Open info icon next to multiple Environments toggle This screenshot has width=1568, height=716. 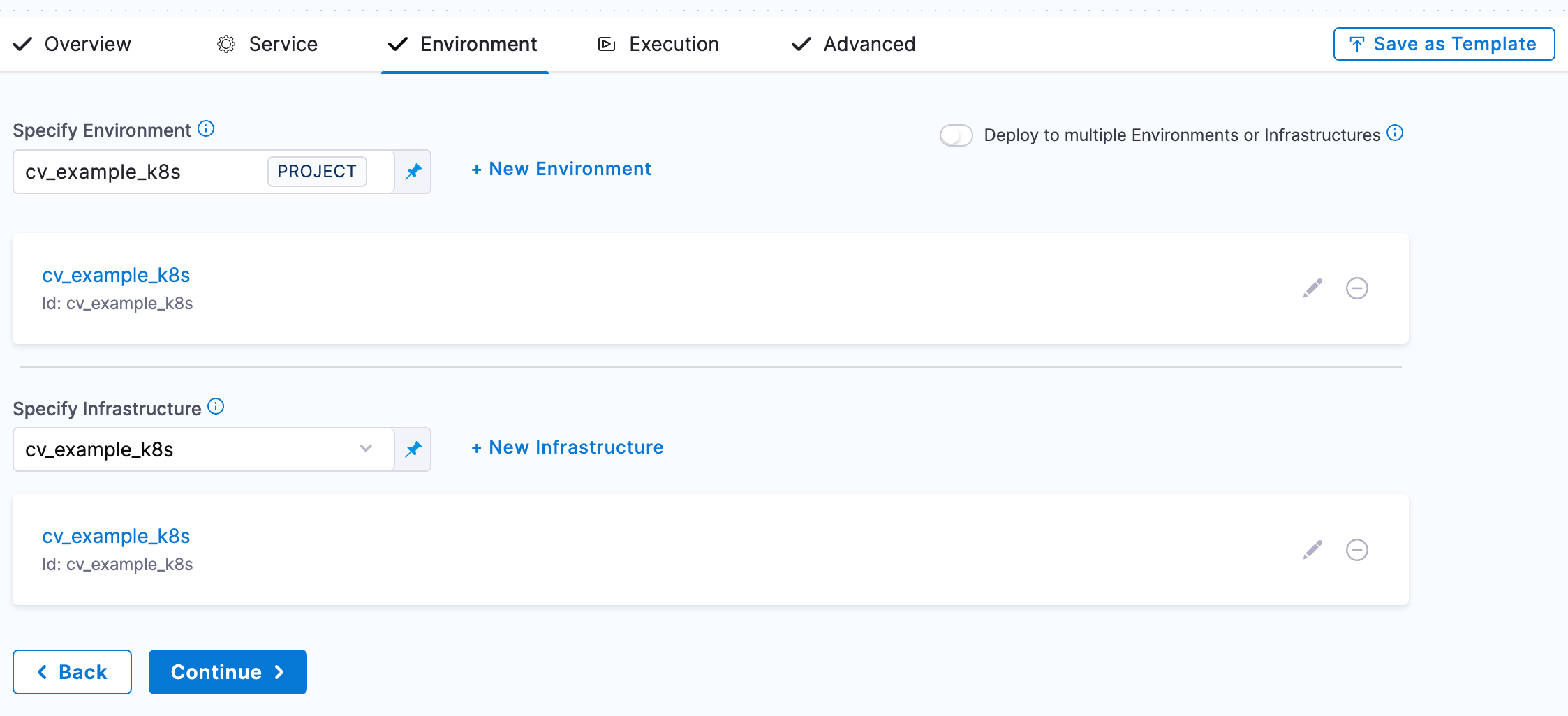click(1395, 133)
